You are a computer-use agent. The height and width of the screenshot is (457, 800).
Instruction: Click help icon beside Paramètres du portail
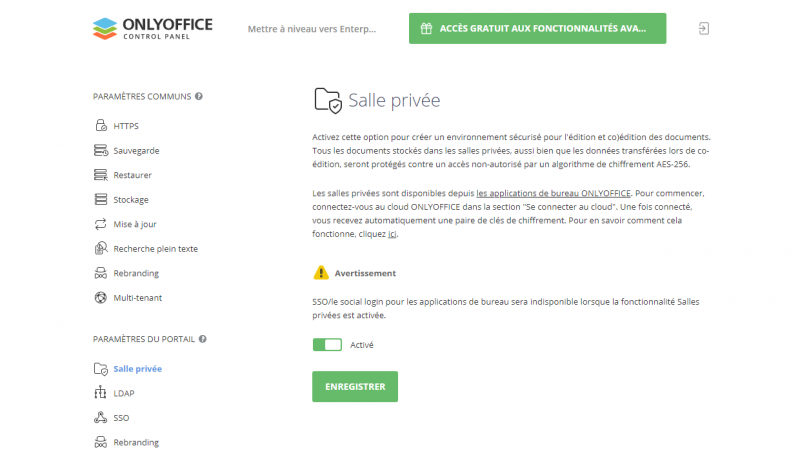[x=203, y=339]
